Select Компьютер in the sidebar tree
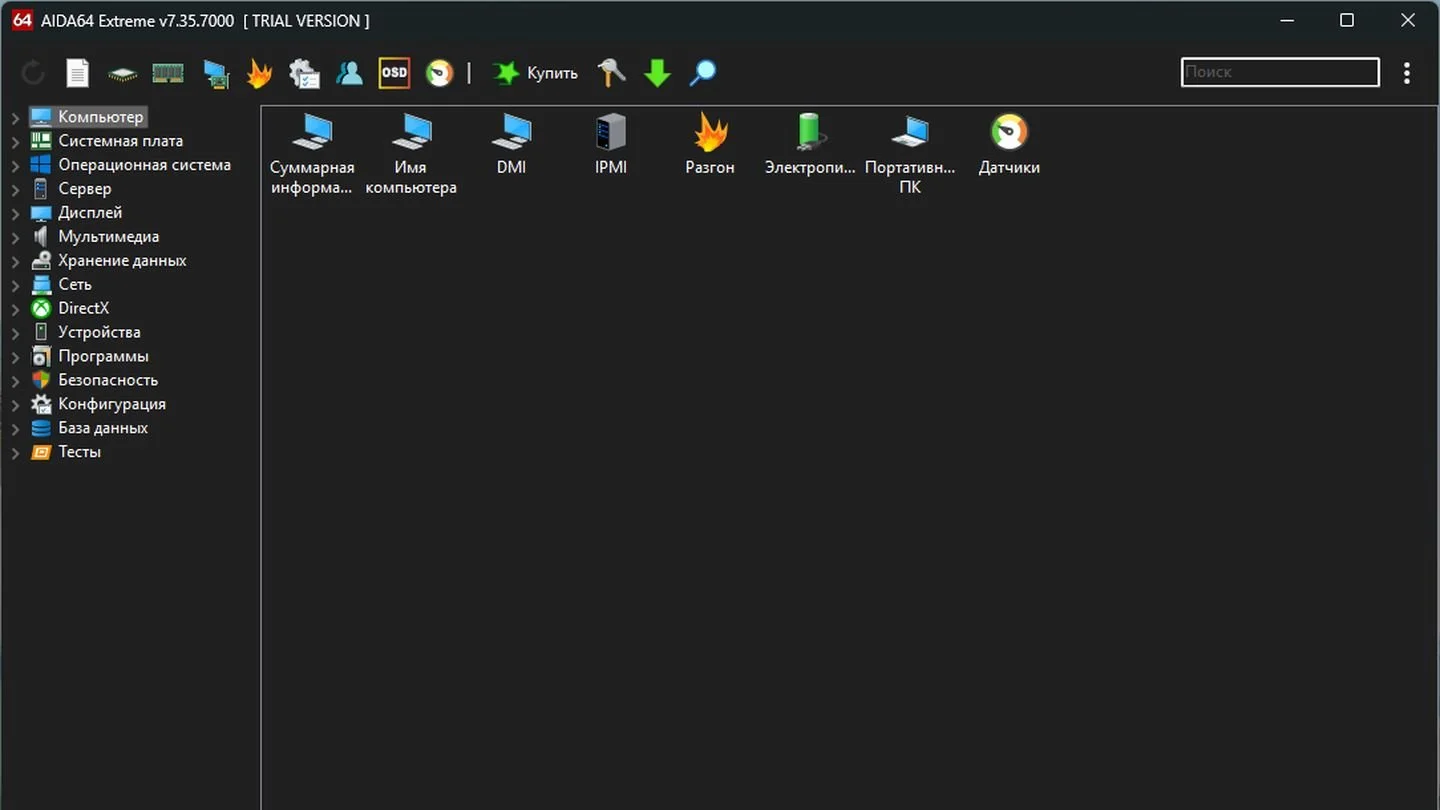Image resolution: width=1440 pixels, height=810 pixels. pos(88,117)
